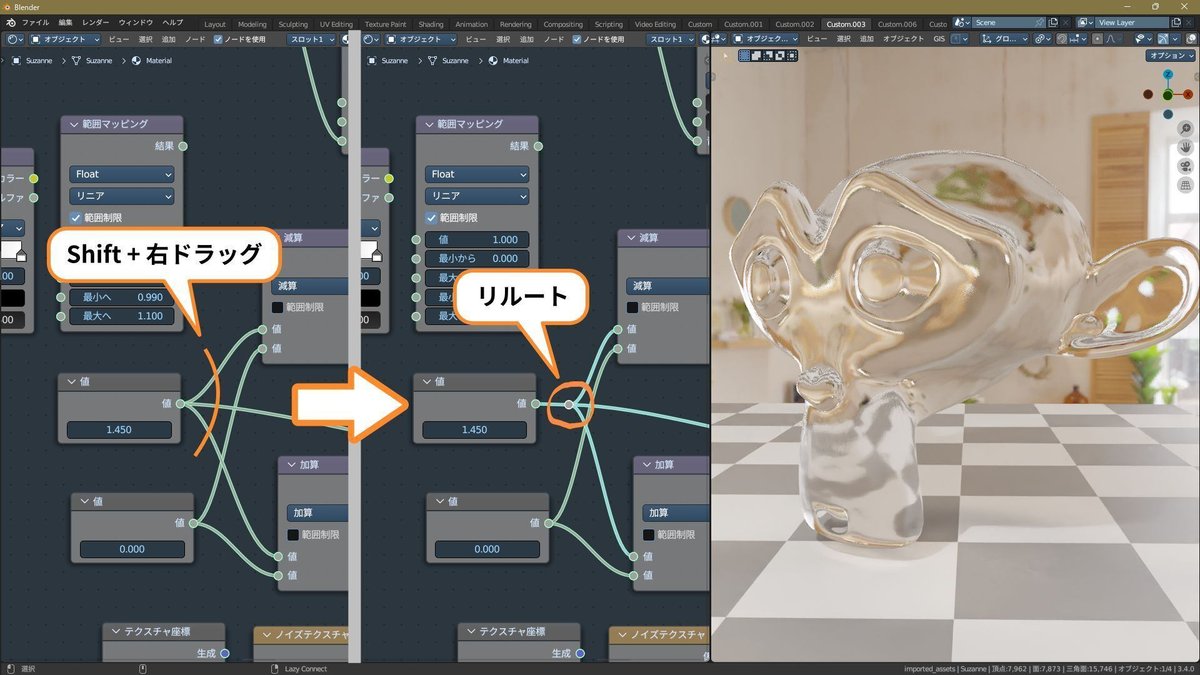Open the オプション dropdown in viewport
1200x675 pixels.
pyautogui.click(x=1170, y=56)
